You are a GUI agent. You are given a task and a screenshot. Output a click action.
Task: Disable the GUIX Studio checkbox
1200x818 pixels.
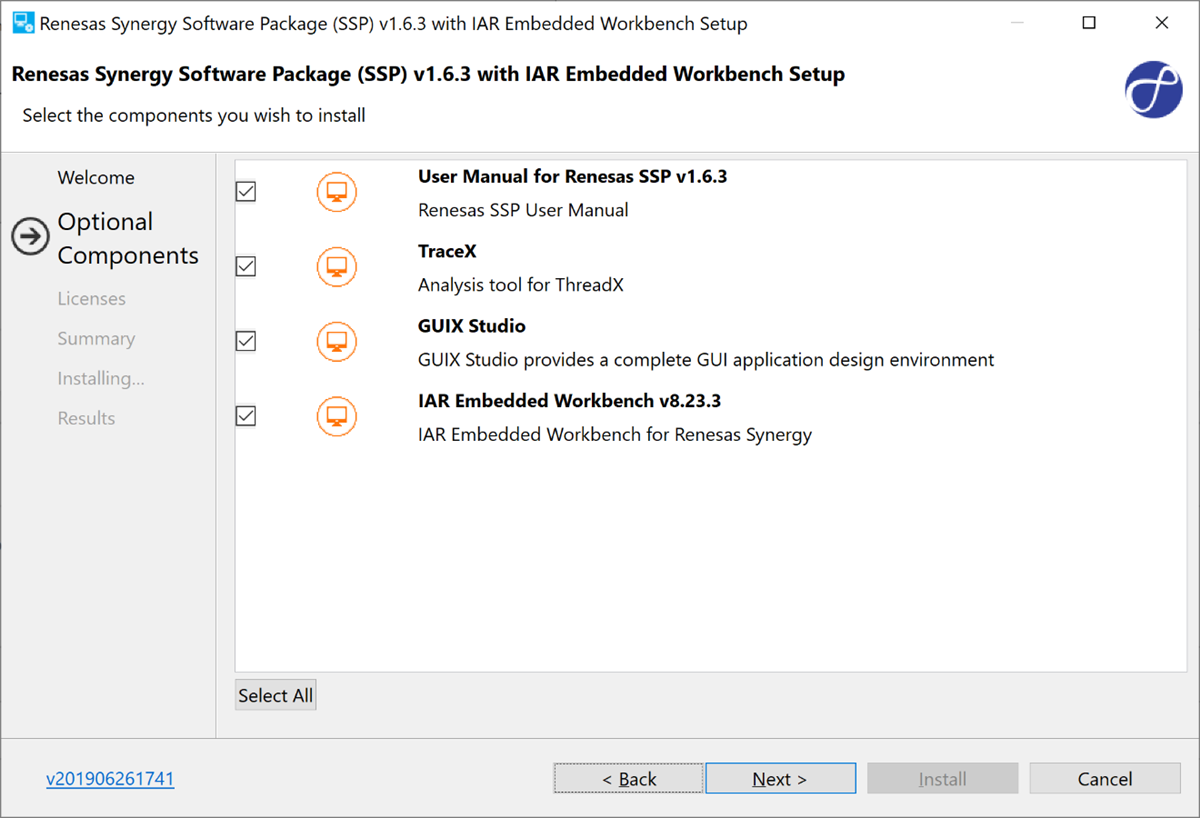[x=245, y=341]
